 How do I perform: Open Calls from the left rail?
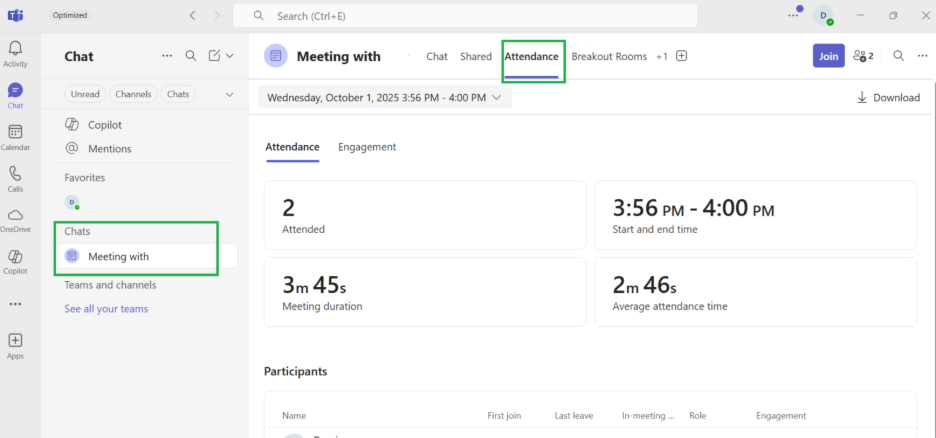click(15, 179)
